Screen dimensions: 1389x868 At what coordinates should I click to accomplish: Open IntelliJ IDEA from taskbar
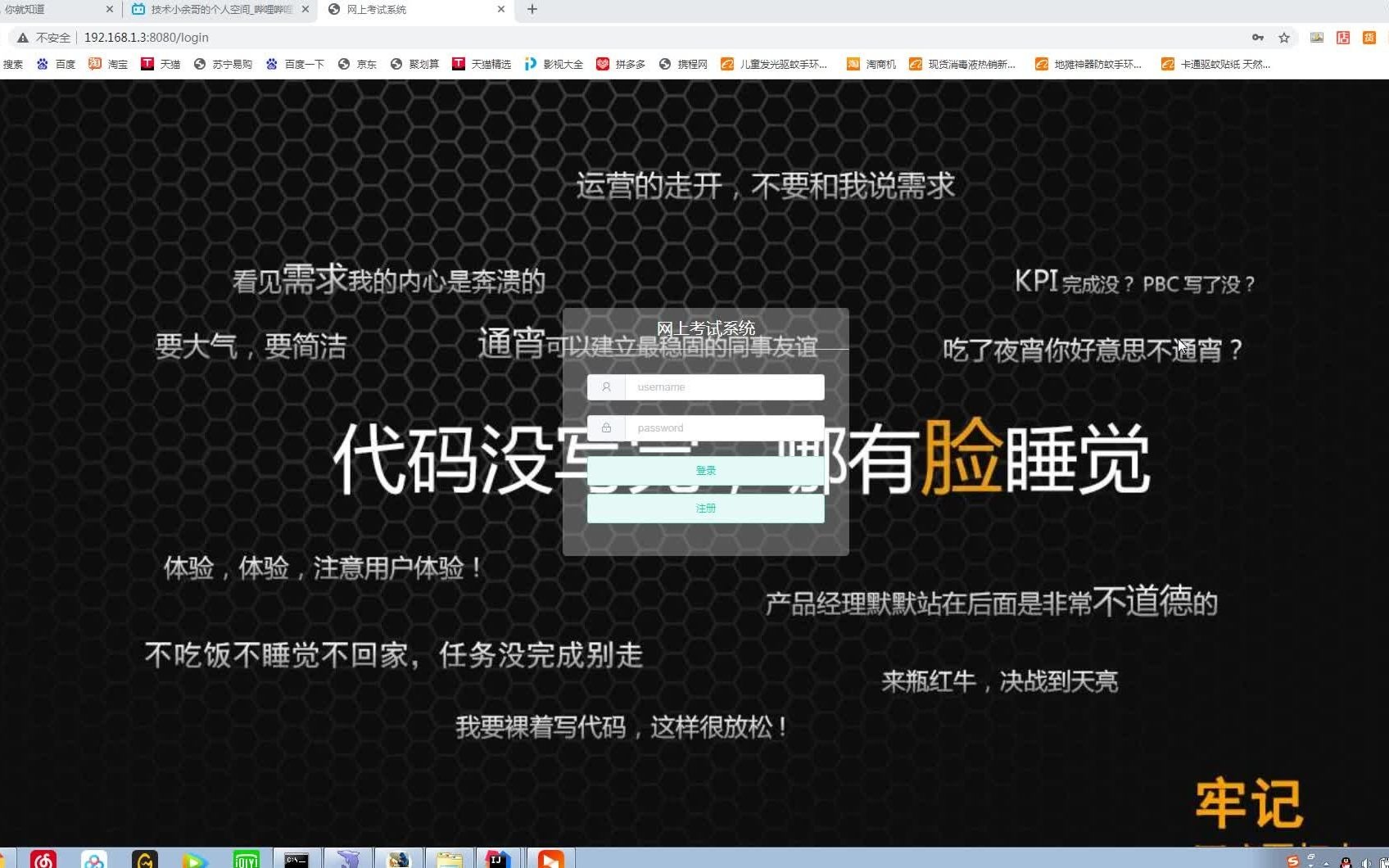click(x=498, y=859)
